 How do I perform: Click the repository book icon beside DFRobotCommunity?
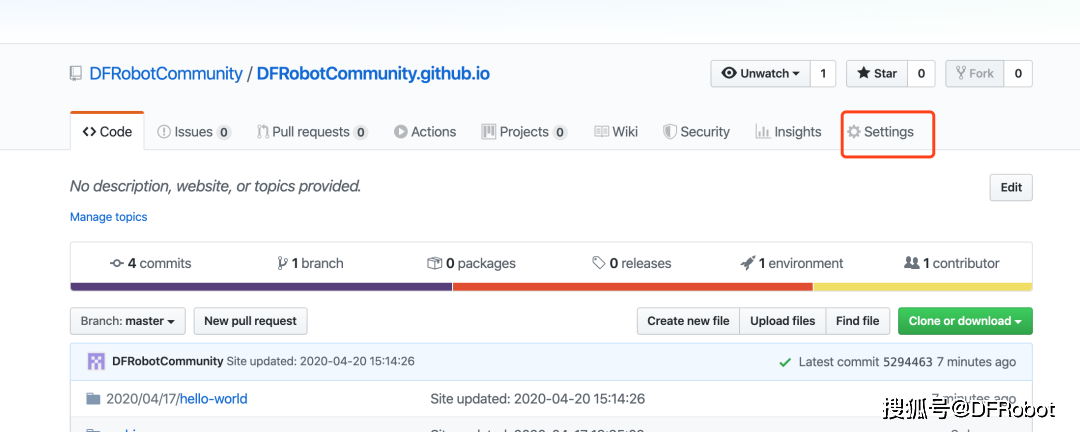(x=76, y=74)
